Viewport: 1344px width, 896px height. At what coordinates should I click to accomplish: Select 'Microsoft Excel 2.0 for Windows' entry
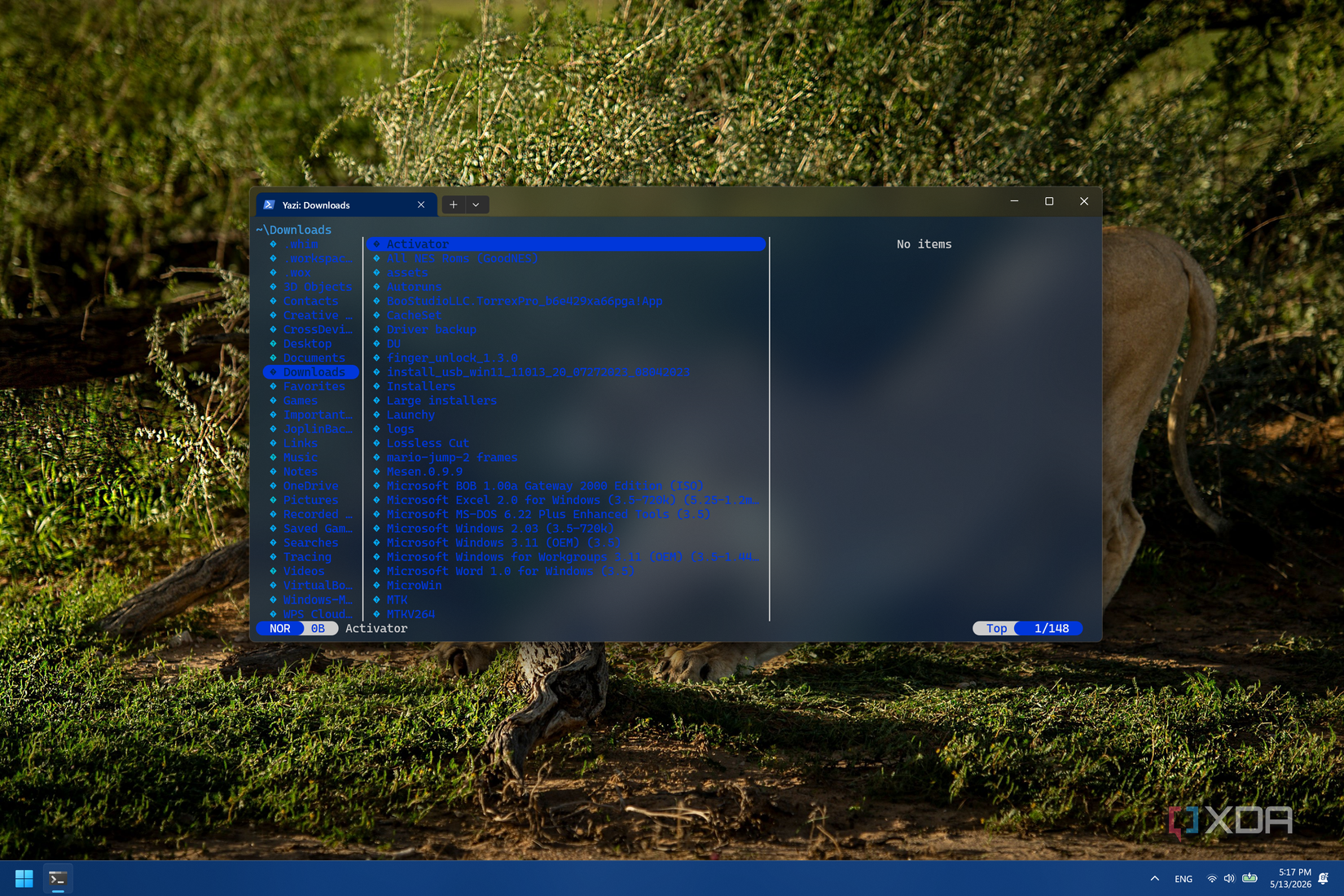click(x=573, y=500)
